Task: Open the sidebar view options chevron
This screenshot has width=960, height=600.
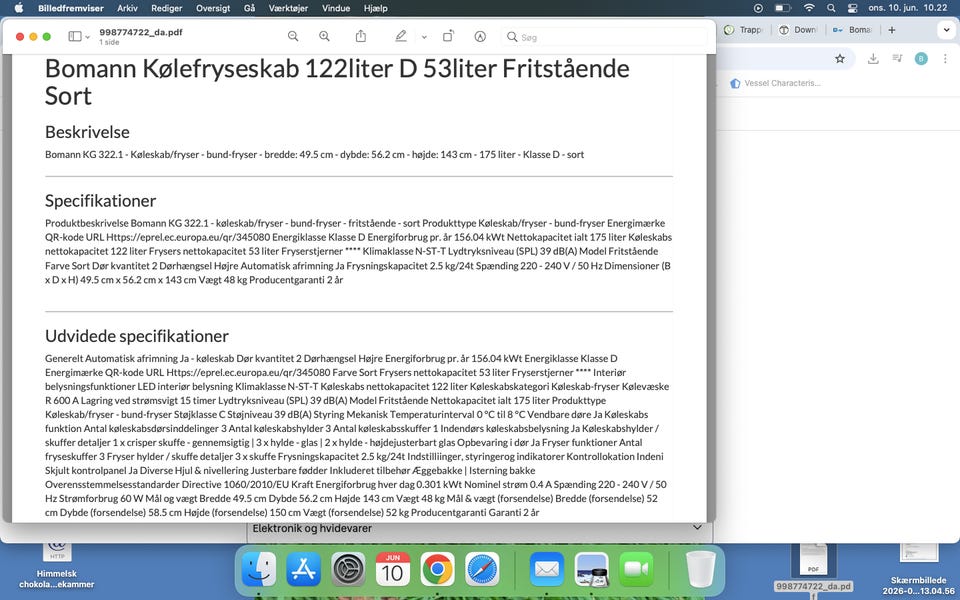Action: 88,37
